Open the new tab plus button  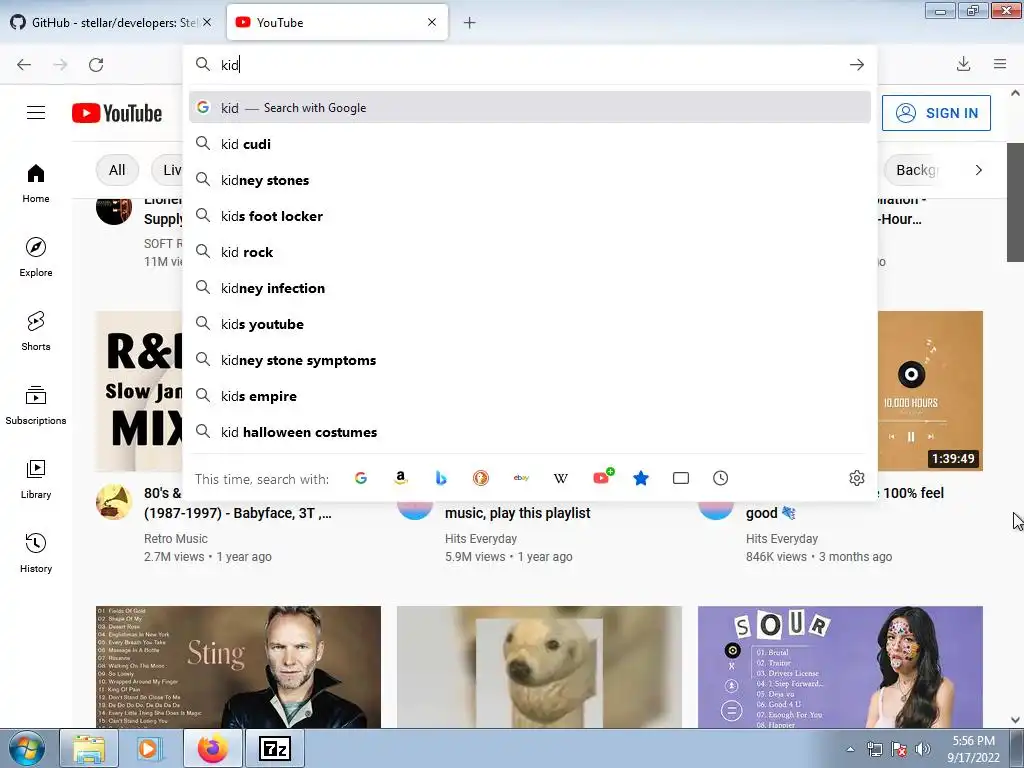click(x=470, y=23)
